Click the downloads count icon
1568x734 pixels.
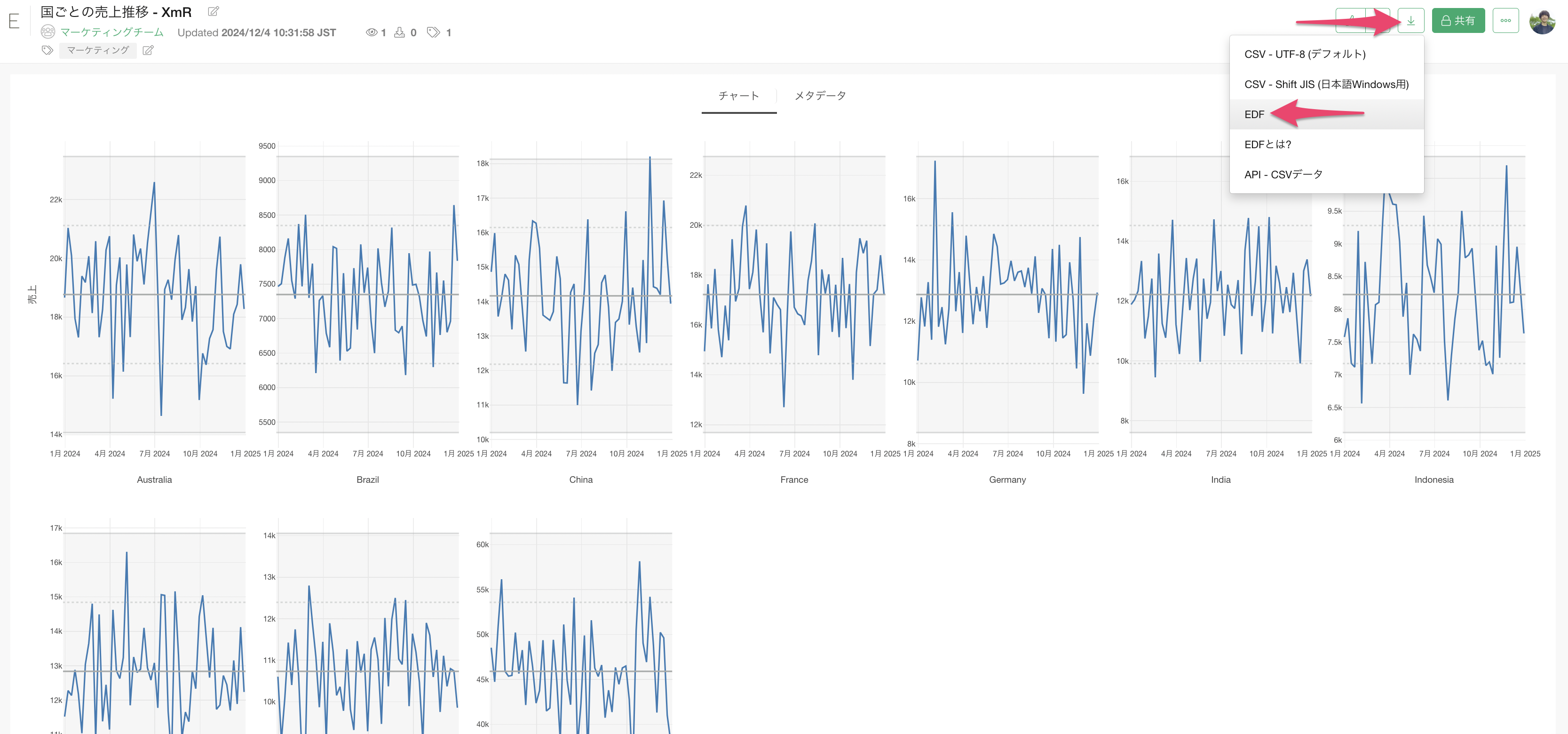(399, 32)
